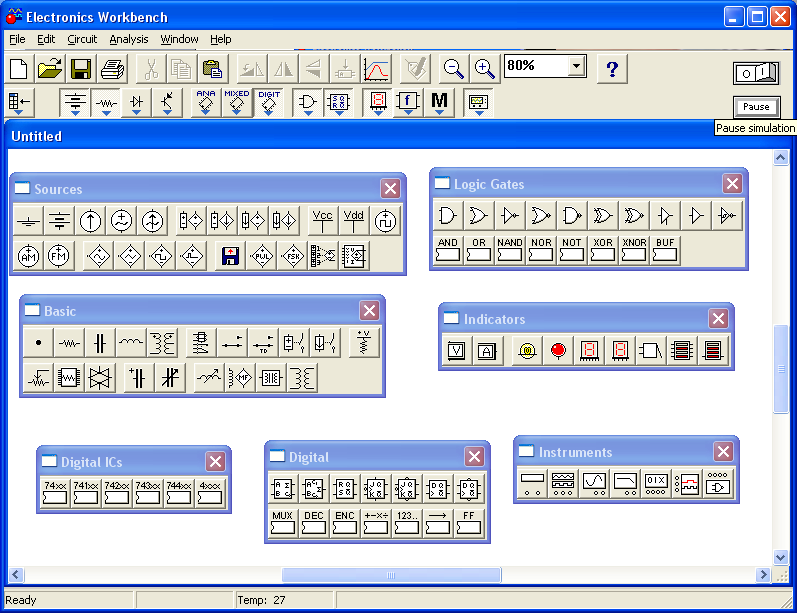Open the analysis graphs display icon
This screenshot has width=797, height=613.
(376, 69)
